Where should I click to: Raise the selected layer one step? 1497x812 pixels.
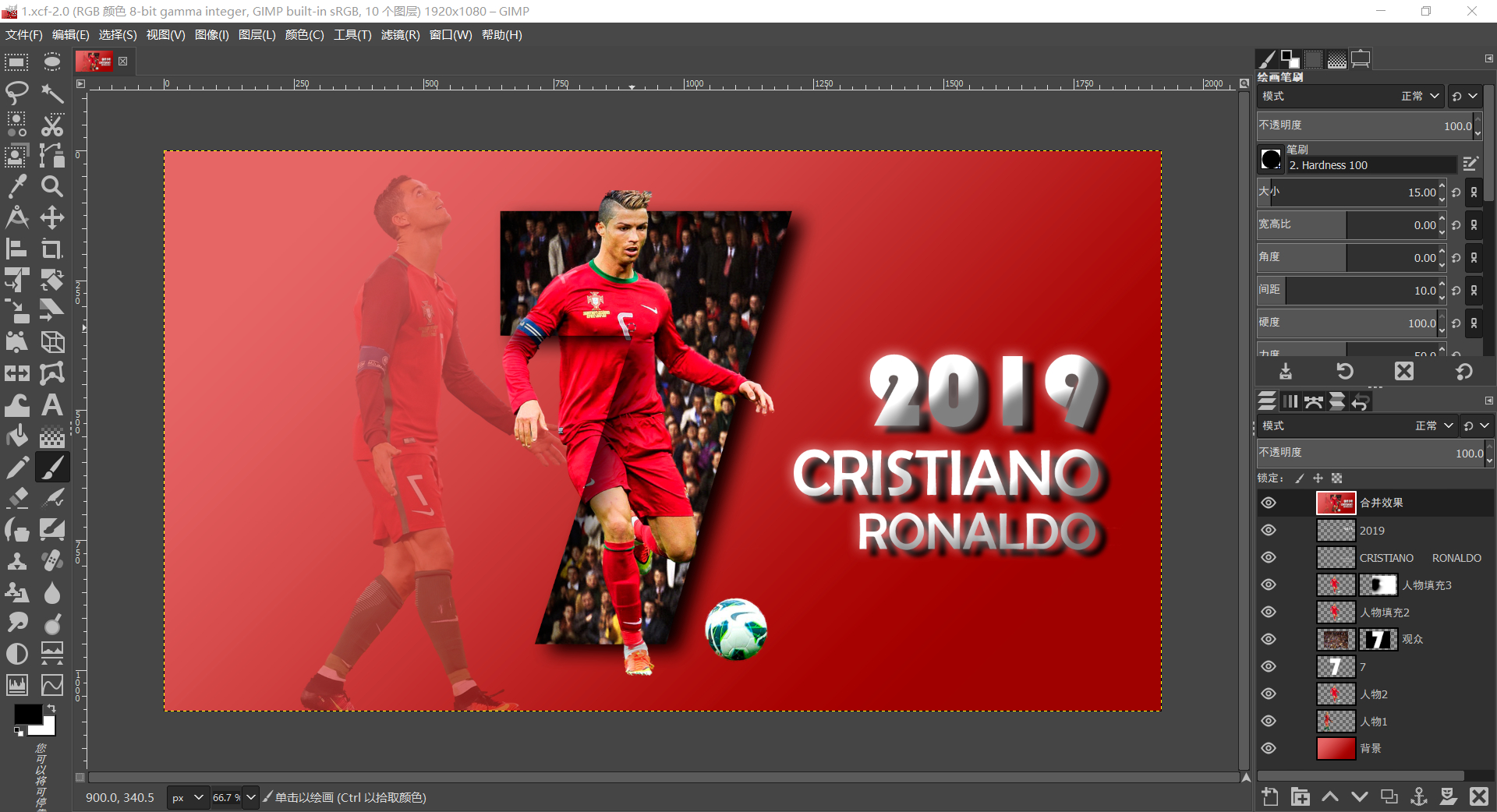[1330, 796]
